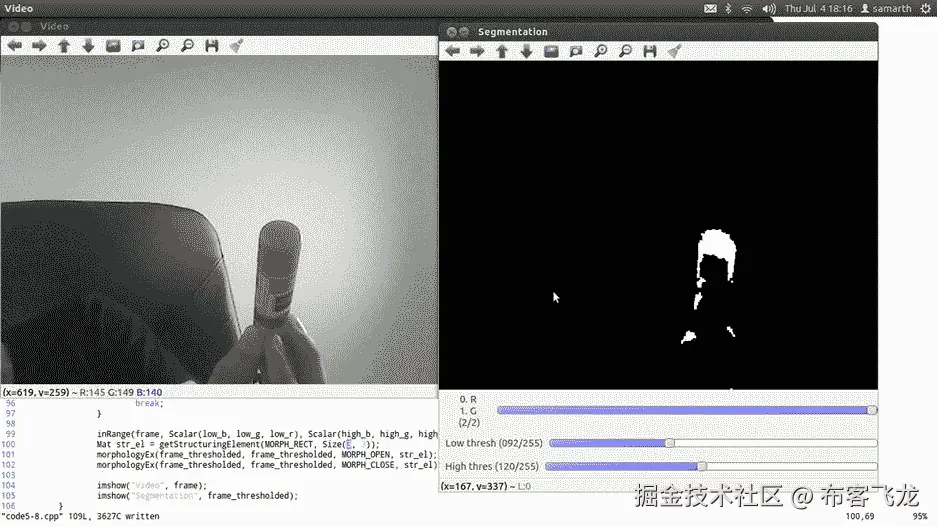This screenshot has height=527, width=937.
Task: Click the High thres (120/255) label
Action: 491,466
